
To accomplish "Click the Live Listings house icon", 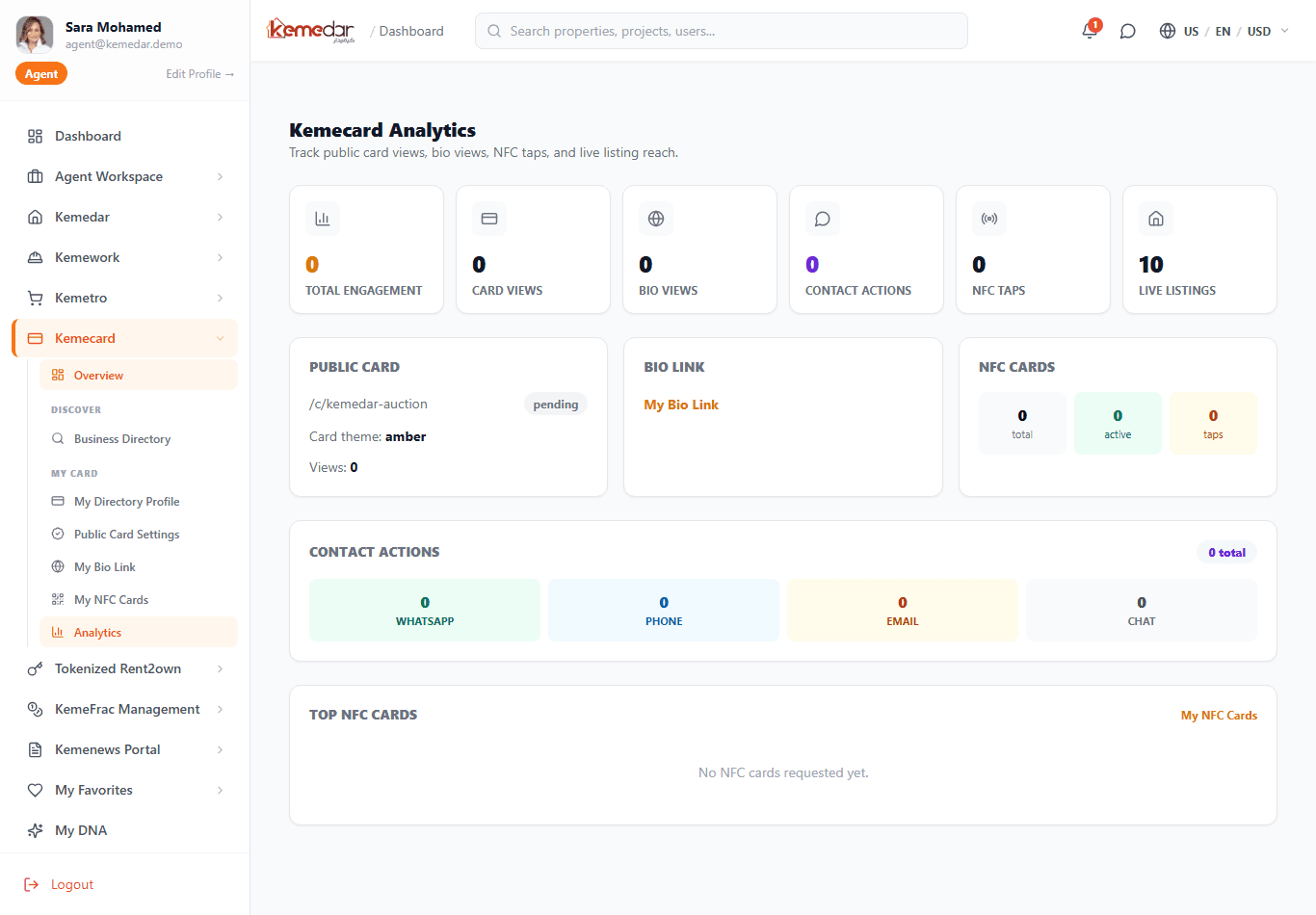I will [x=1156, y=219].
